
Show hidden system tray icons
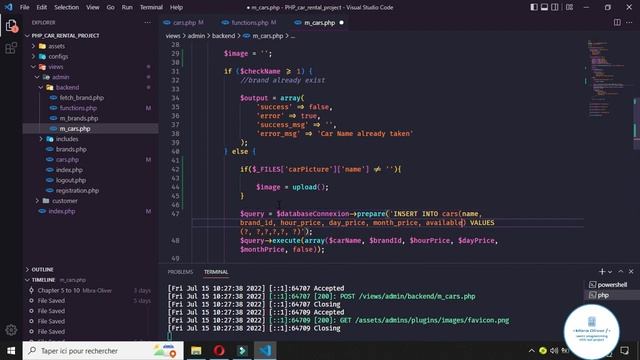tap(531, 351)
